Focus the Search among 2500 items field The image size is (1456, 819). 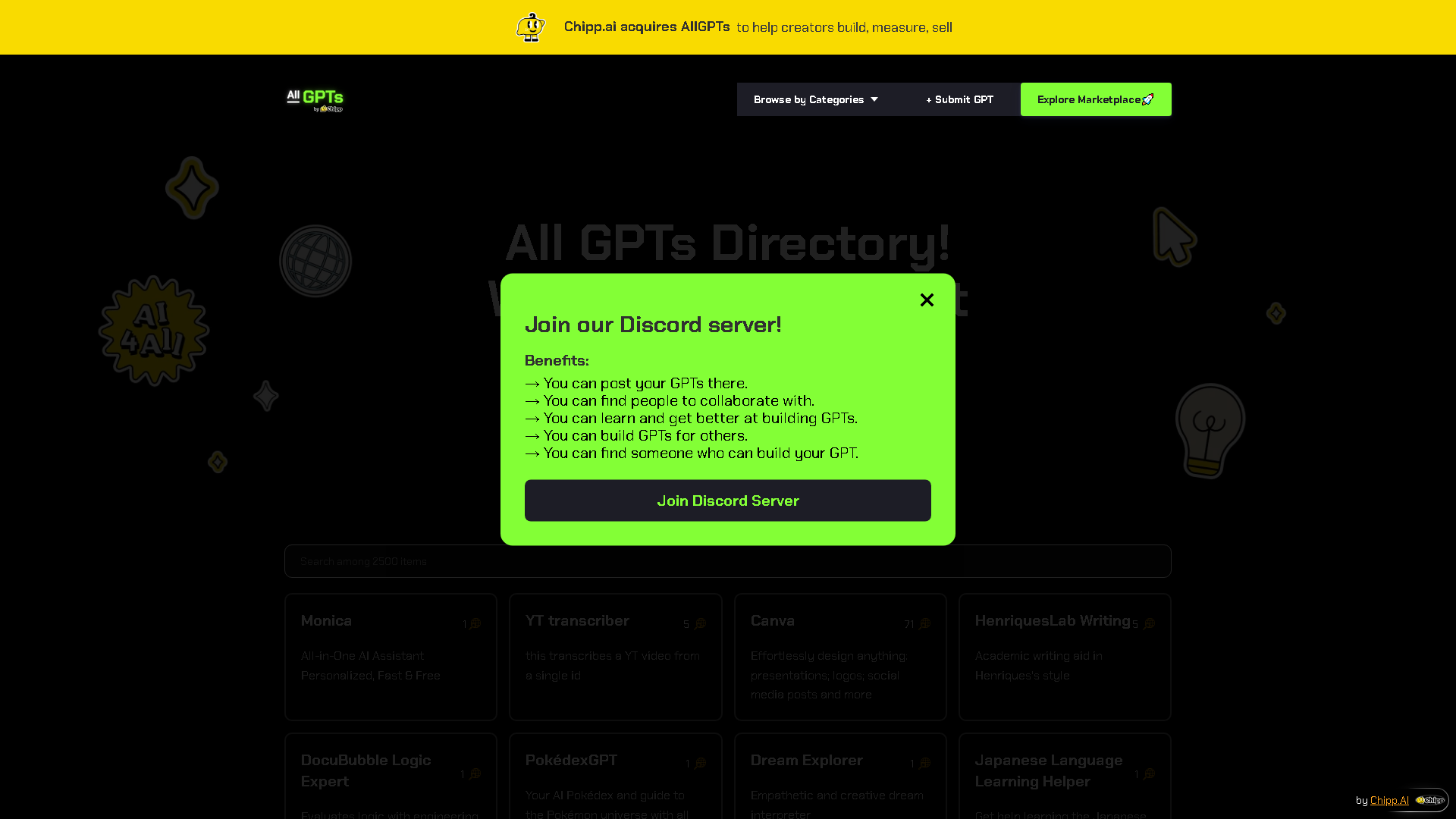[728, 561]
